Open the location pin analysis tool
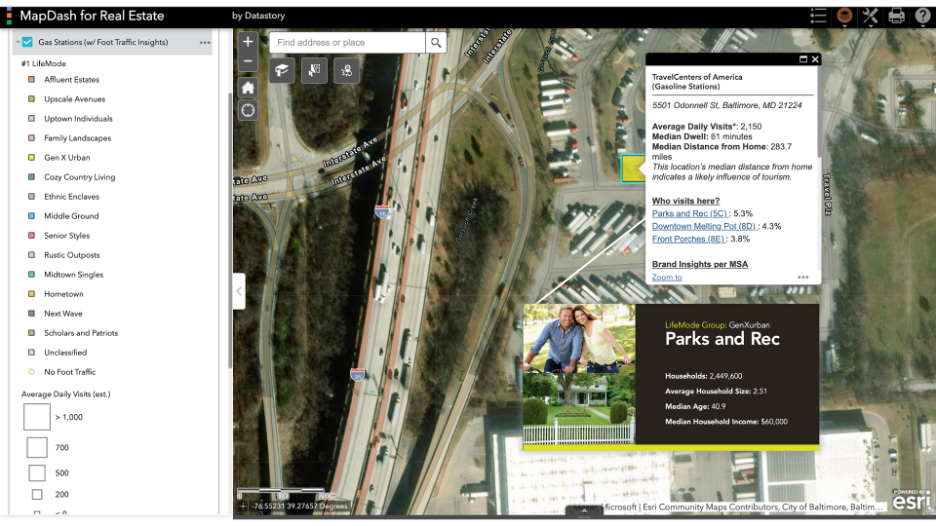Screen dimensions: 936x526 point(346,71)
